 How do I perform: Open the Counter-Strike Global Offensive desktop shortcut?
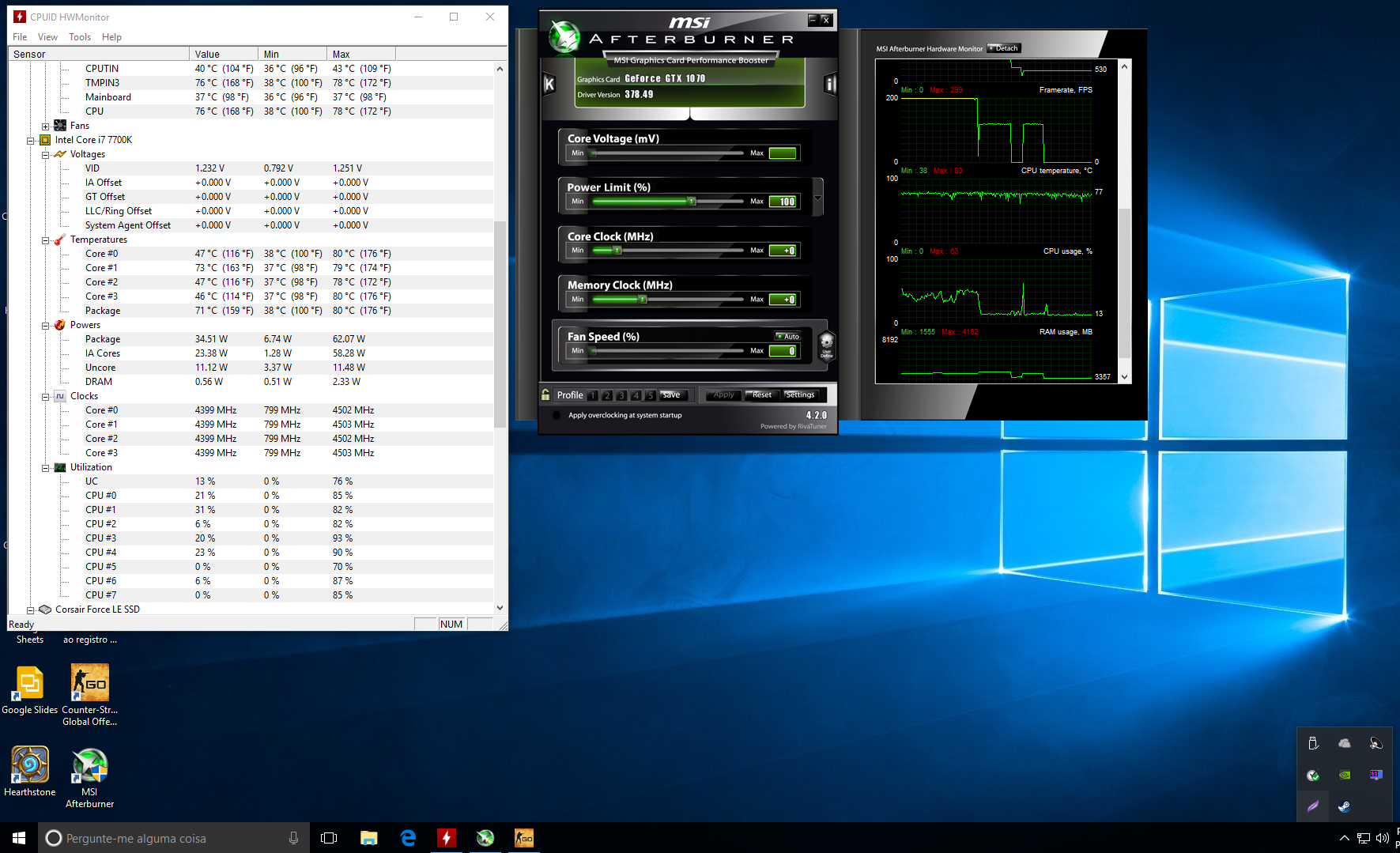pyautogui.click(x=89, y=694)
